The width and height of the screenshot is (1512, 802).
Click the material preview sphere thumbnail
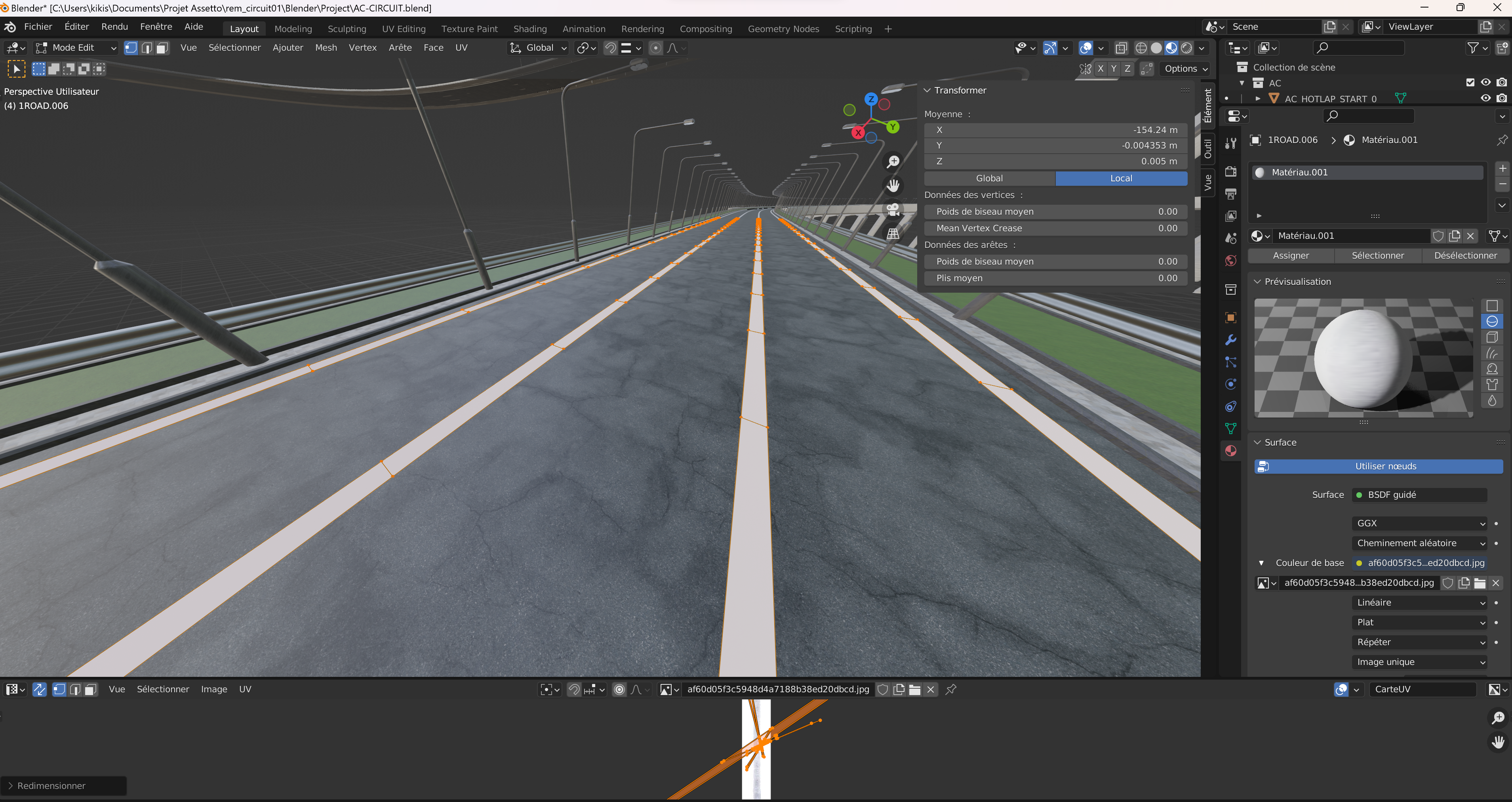click(x=1363, y=358)
